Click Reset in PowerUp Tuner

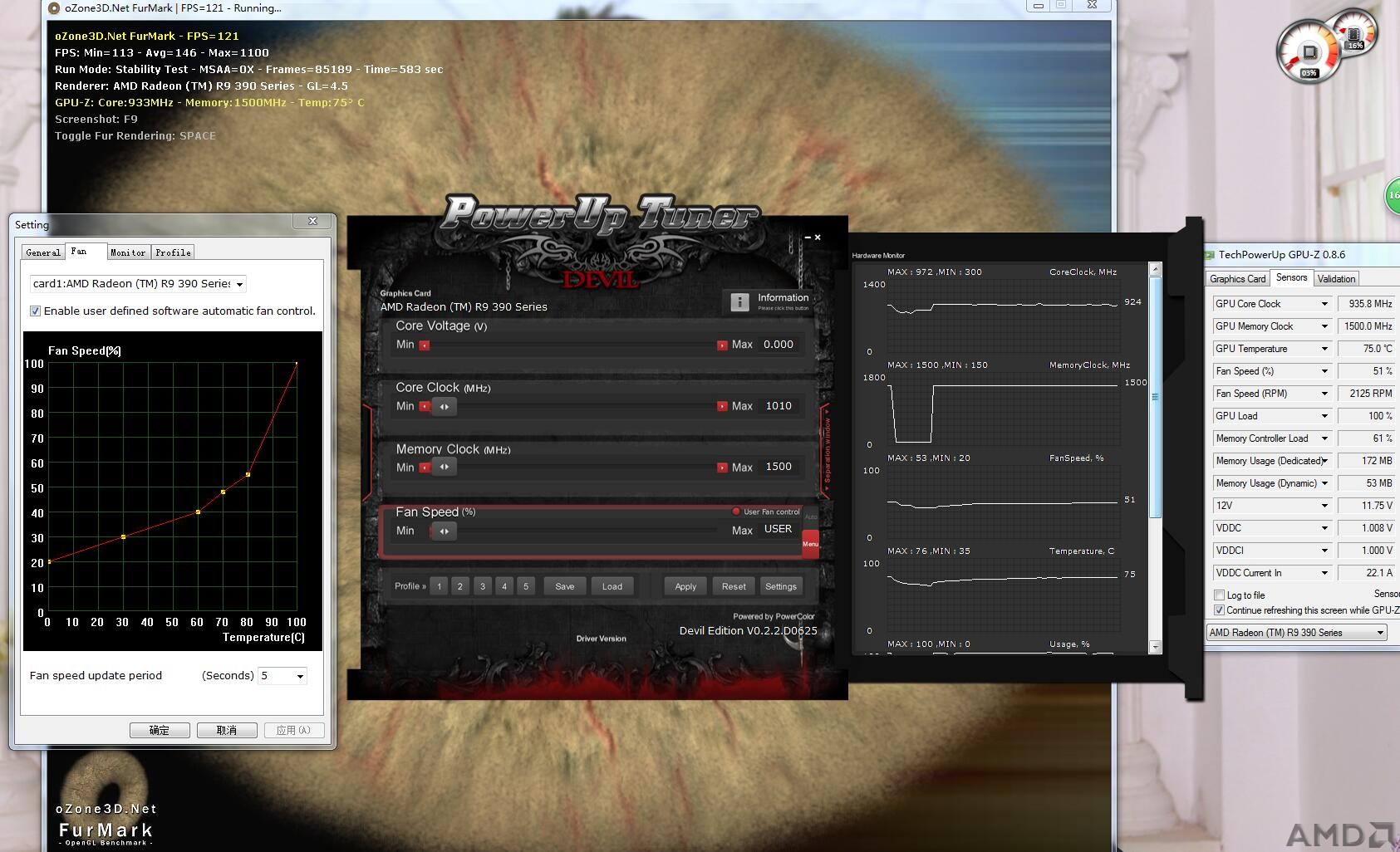point(734,586)
